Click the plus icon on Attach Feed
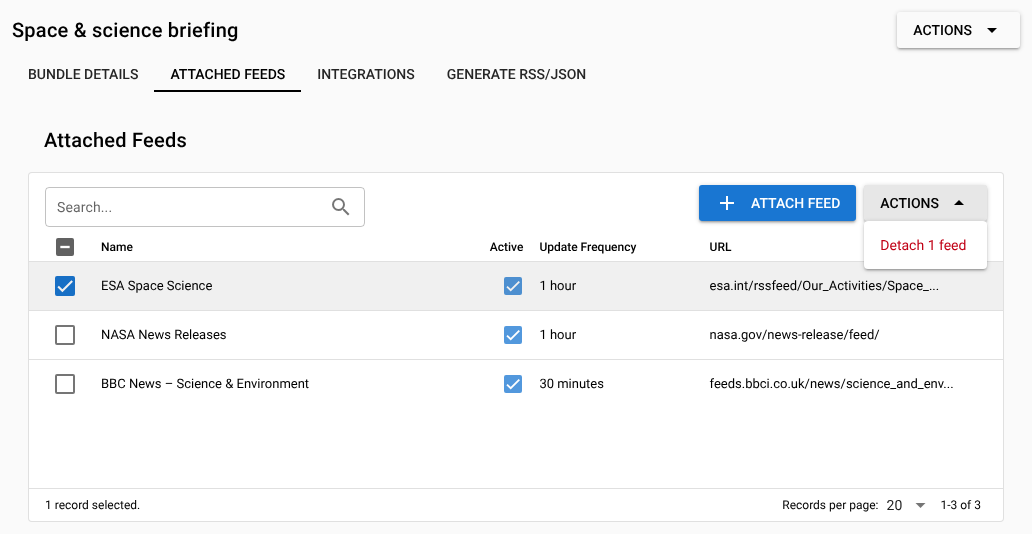Viewport: 1032px width, 534px height. [727, 203]
